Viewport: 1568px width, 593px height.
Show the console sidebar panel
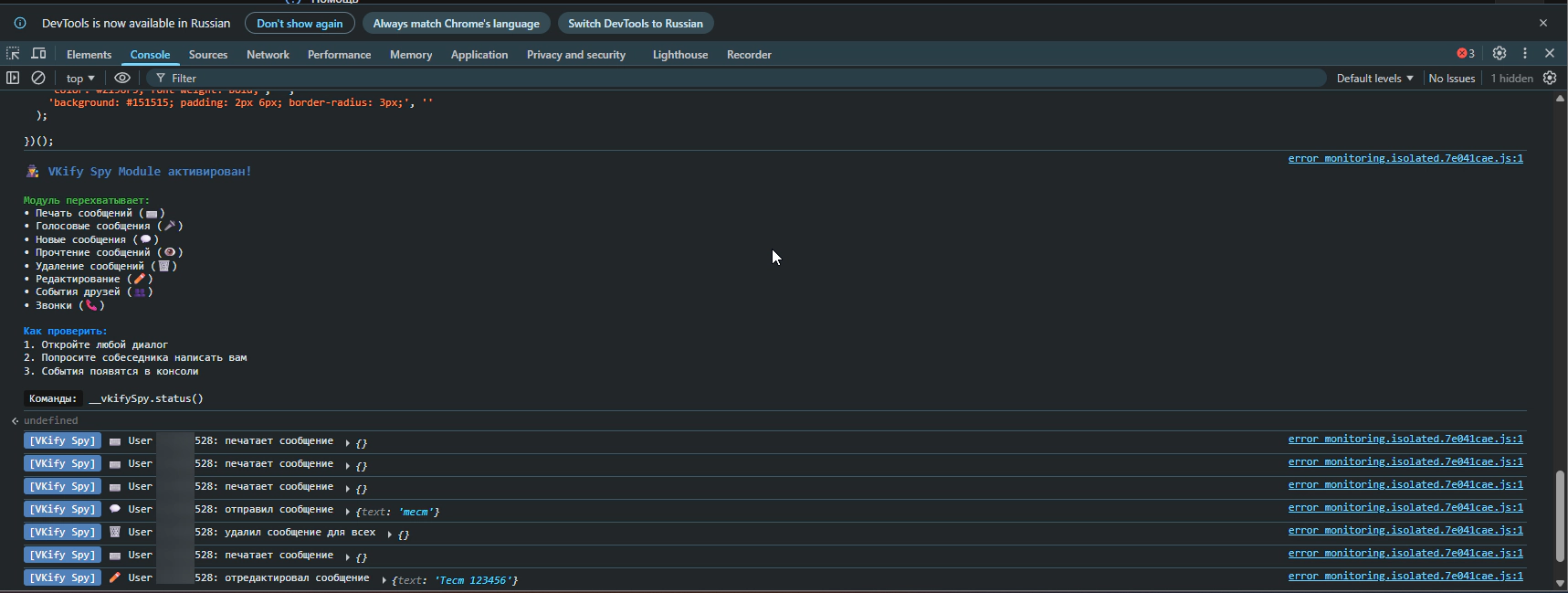coord(13,78)
